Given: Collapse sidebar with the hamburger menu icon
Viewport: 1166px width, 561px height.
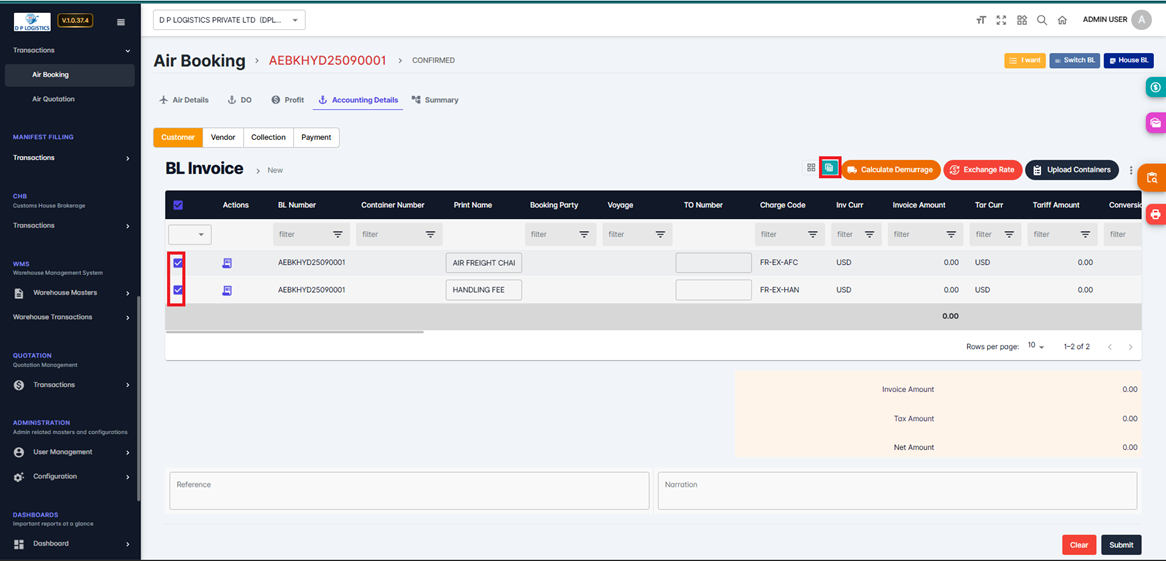Looking at the screenshot, I should click(121, 22).
